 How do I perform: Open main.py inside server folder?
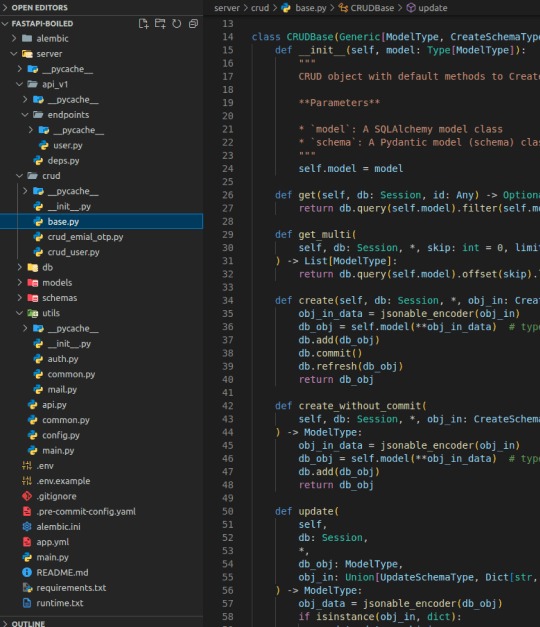pos(58,450)
